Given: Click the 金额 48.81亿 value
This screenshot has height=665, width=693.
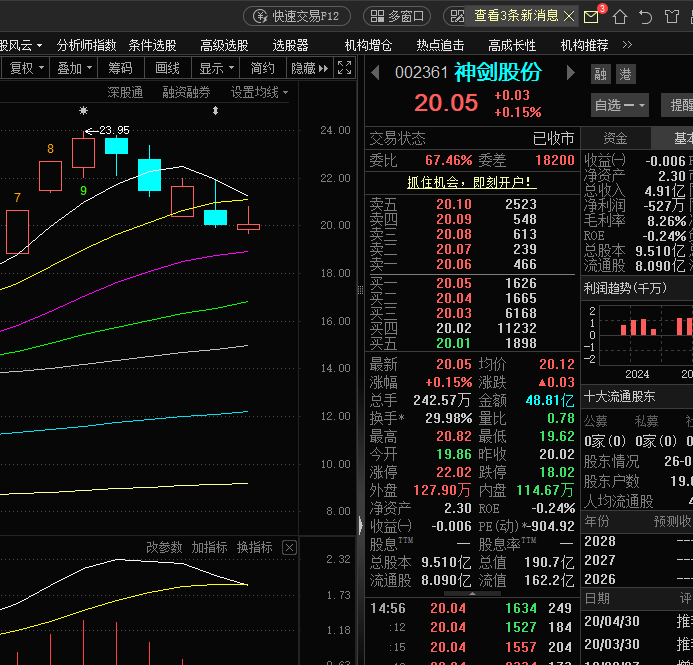Looking at the screenshot, I should click(550, 400).
